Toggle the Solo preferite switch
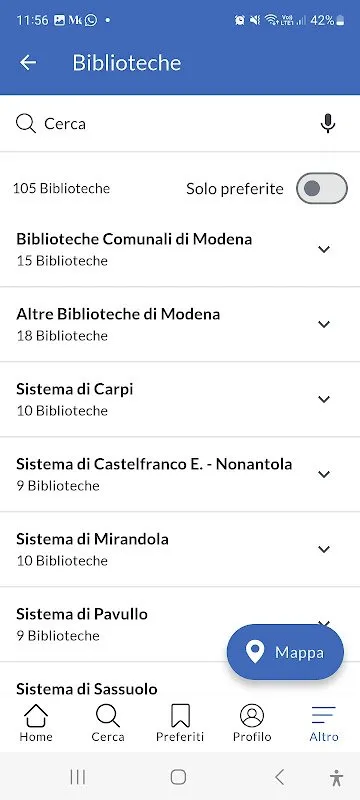This screenshot has width=360, height=800. pos(322,188)
